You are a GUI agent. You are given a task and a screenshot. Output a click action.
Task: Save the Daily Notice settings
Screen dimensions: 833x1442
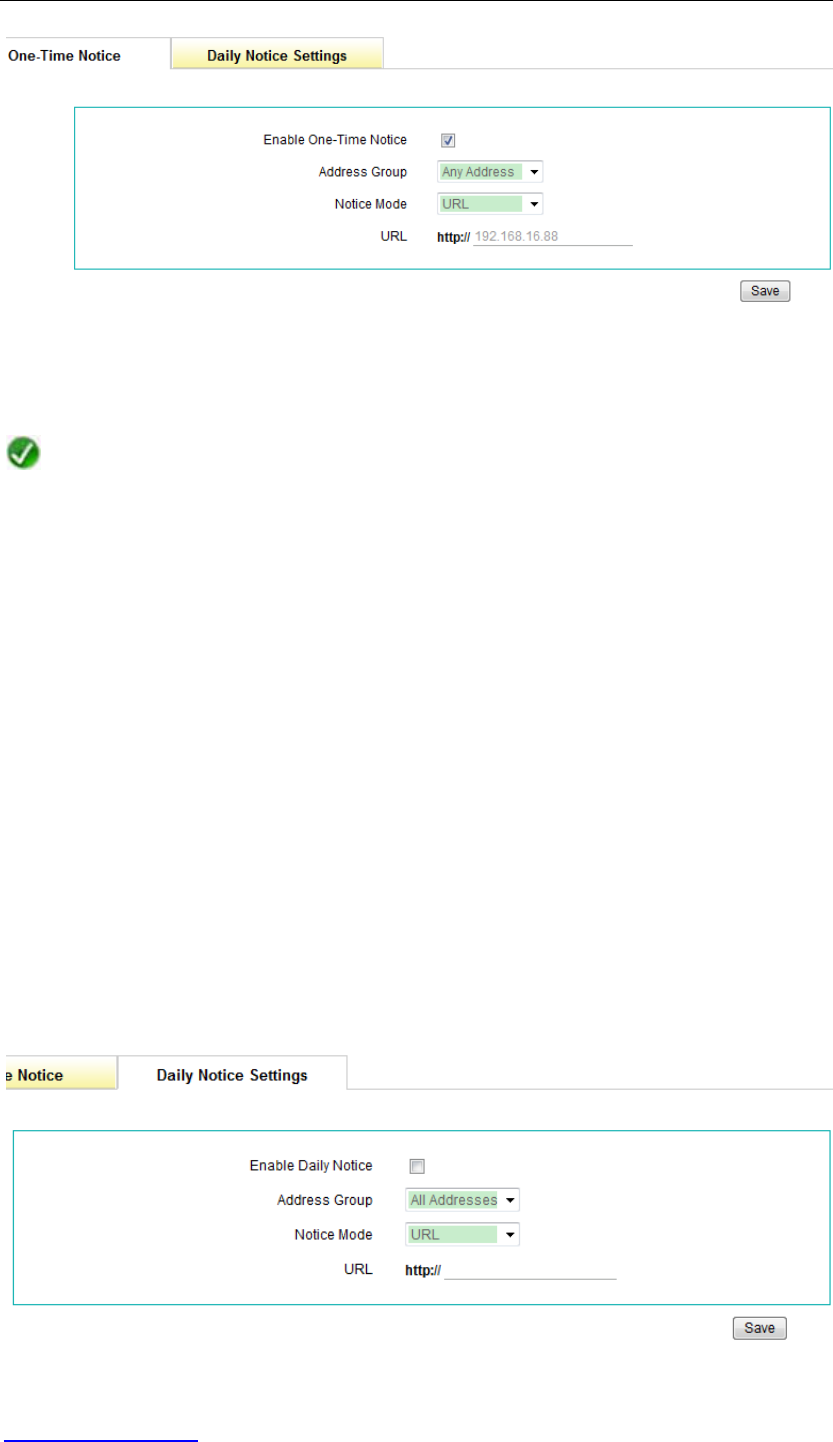761,1328
